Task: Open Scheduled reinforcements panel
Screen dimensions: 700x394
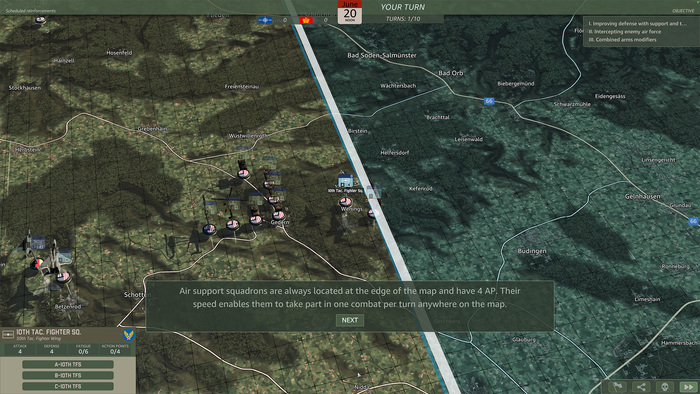Action: (x=31, y=11)
